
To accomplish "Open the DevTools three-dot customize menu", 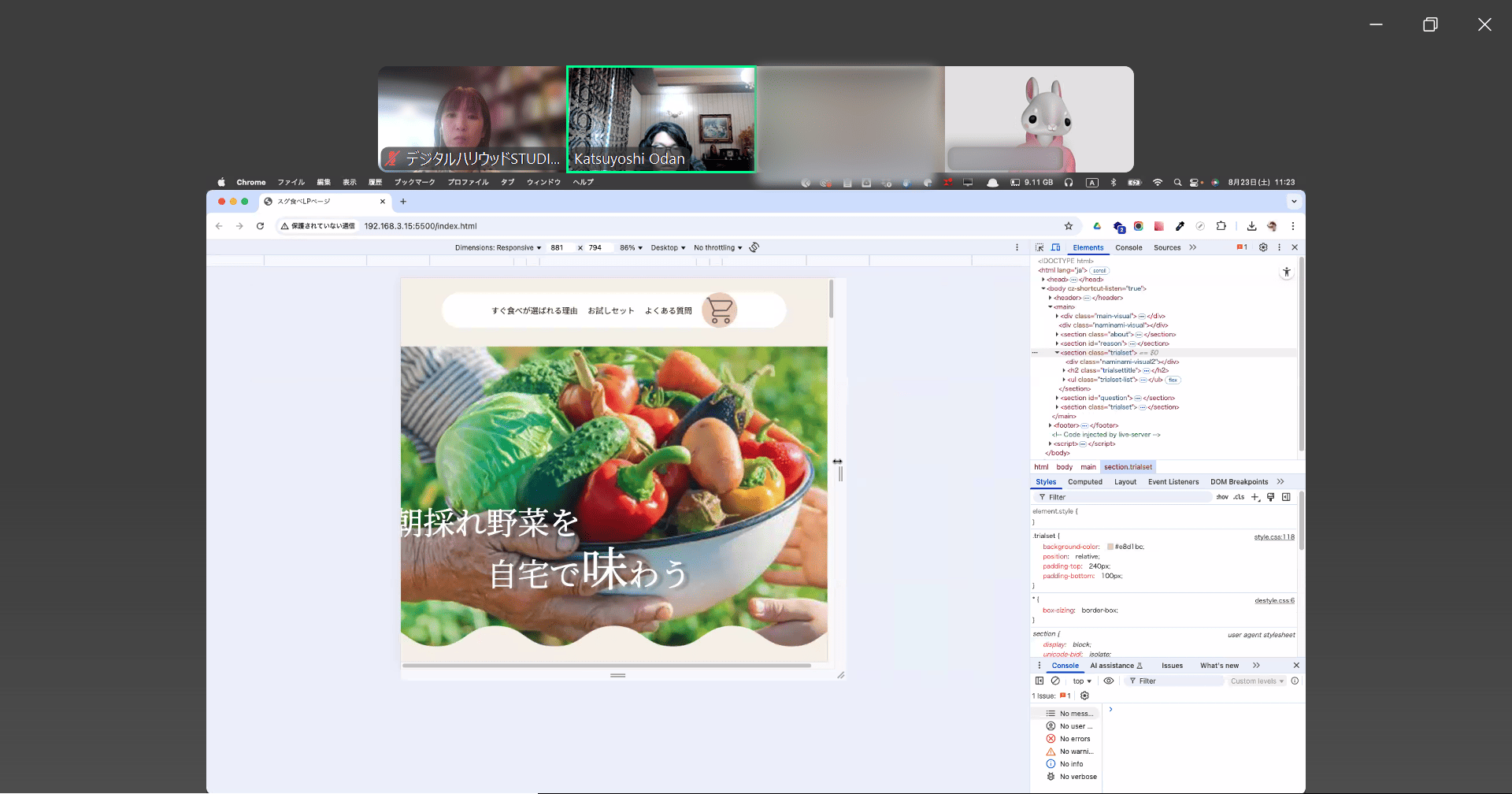I will [1279, 247].
